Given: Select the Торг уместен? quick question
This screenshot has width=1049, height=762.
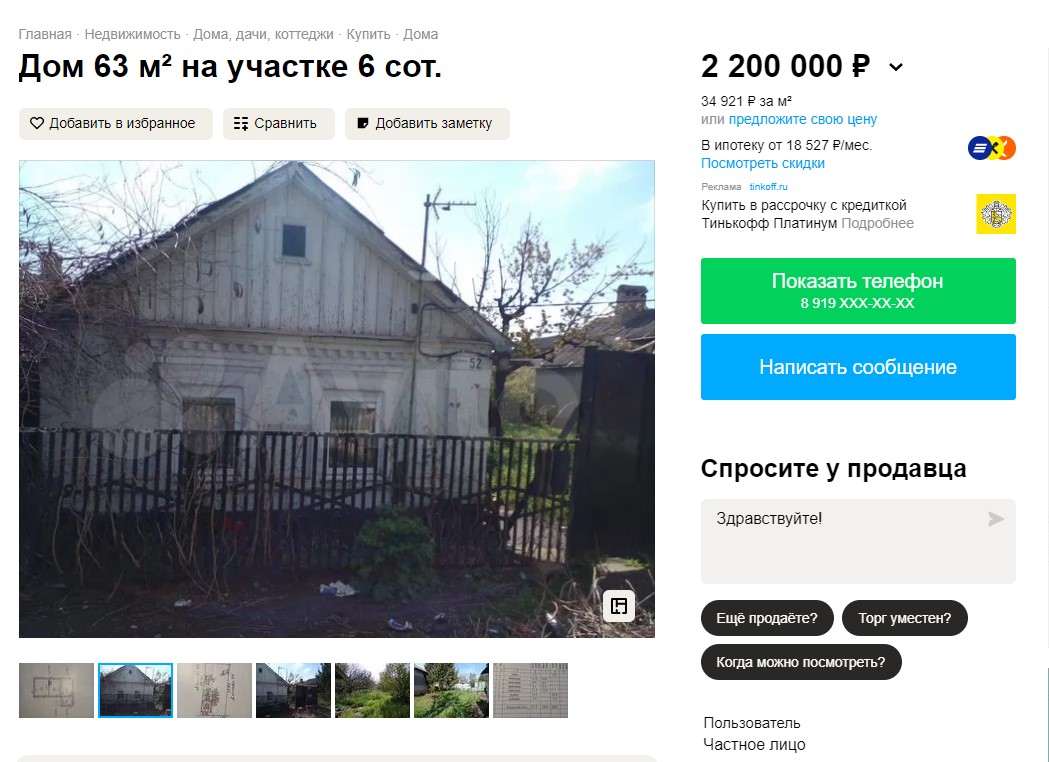Looking at the screenshot, I should (904, 618).
